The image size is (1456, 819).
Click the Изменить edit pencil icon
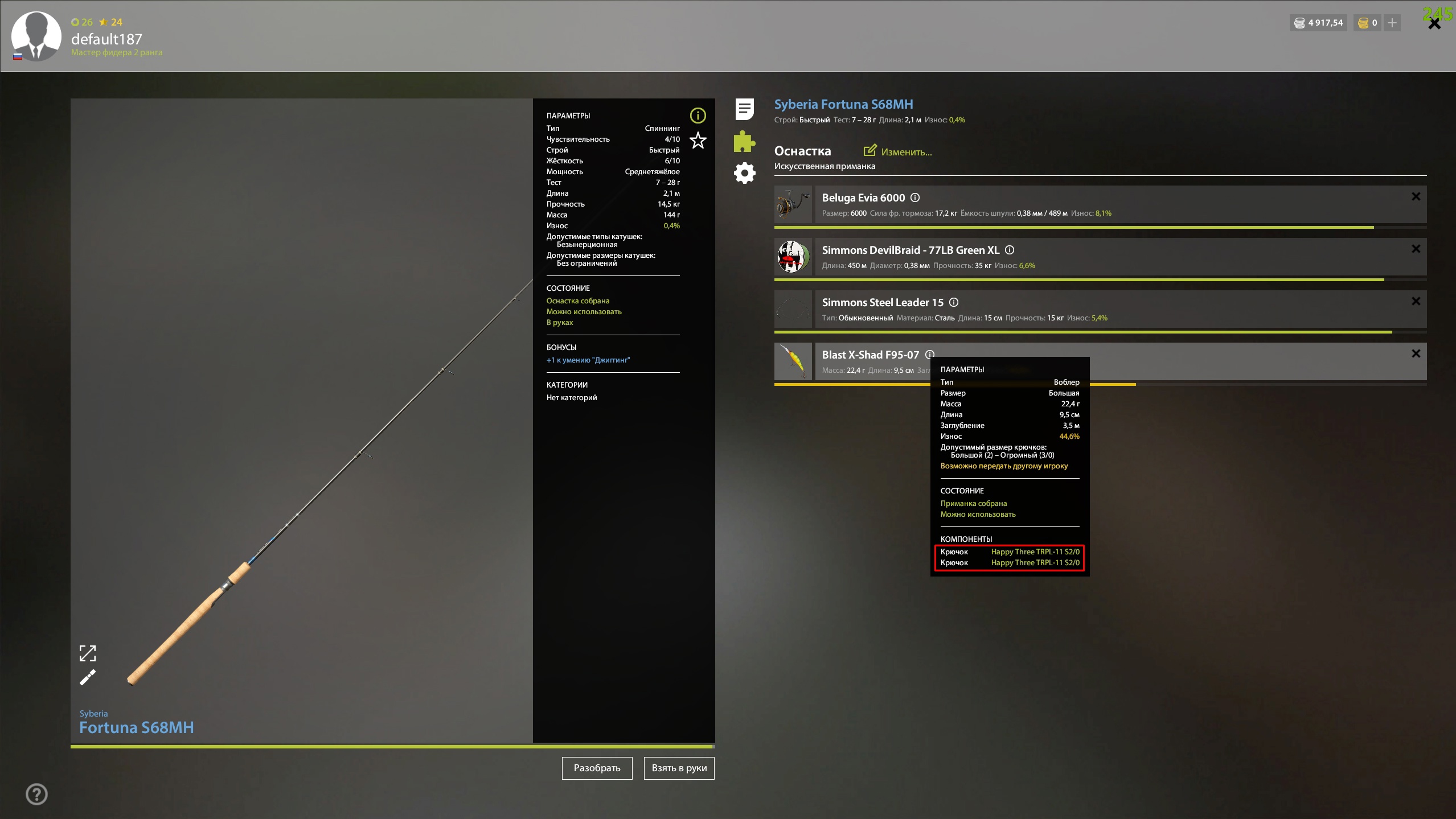click(870, 150)
